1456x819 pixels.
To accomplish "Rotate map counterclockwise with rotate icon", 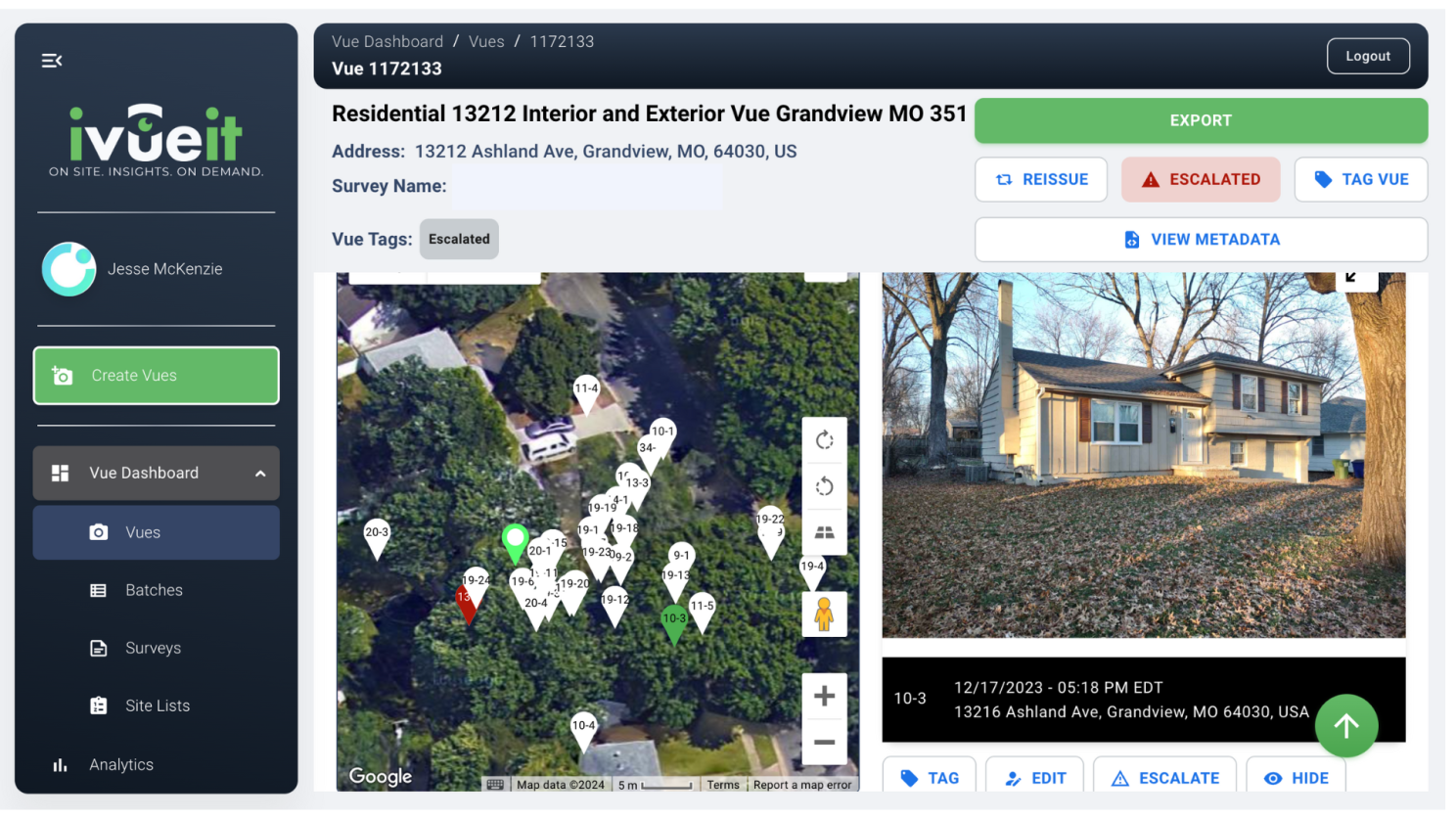I will [x=824, y=486].
